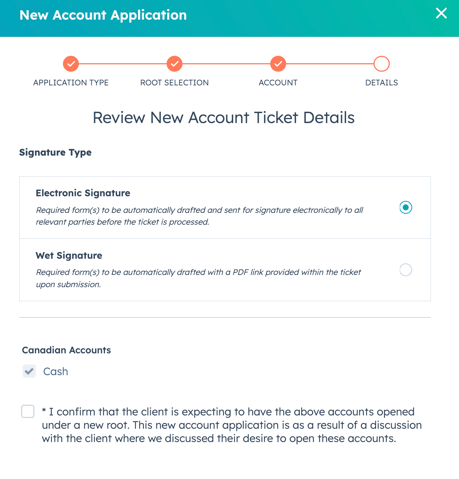Toggle the Cash account checkbox
Image resolution: width=459 pixels, height=479 pixels.
pos(29,371)
